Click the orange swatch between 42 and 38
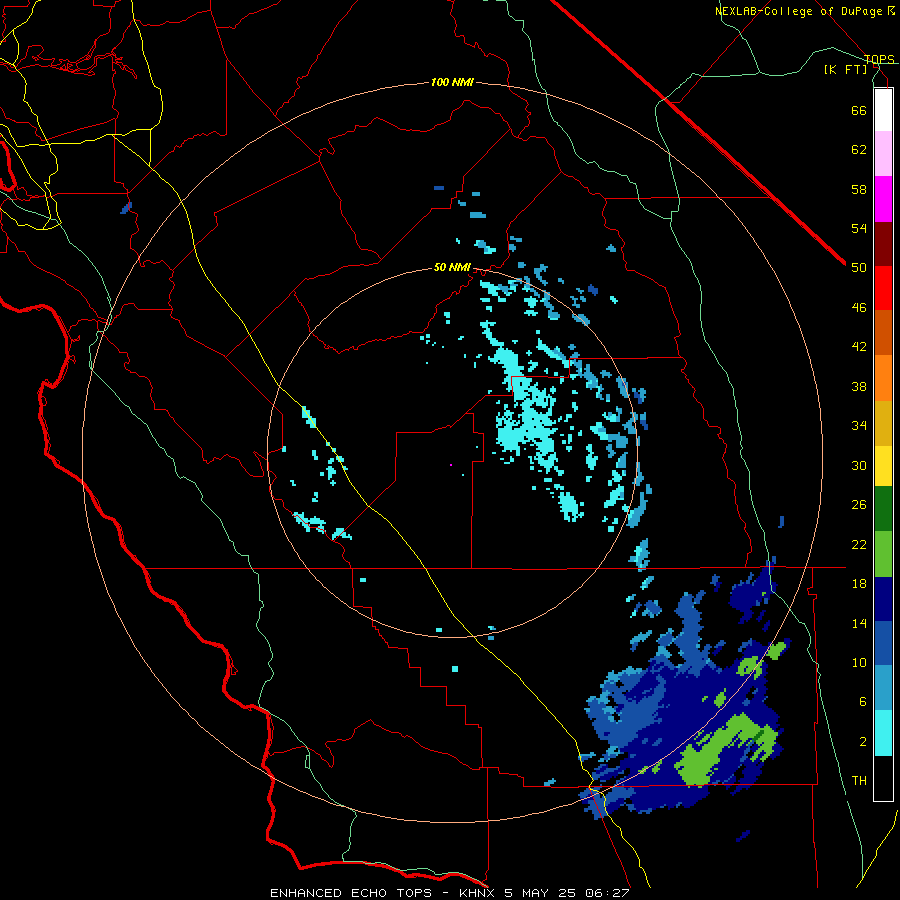This screenshot has height=900, width=900. pos(883,378)
